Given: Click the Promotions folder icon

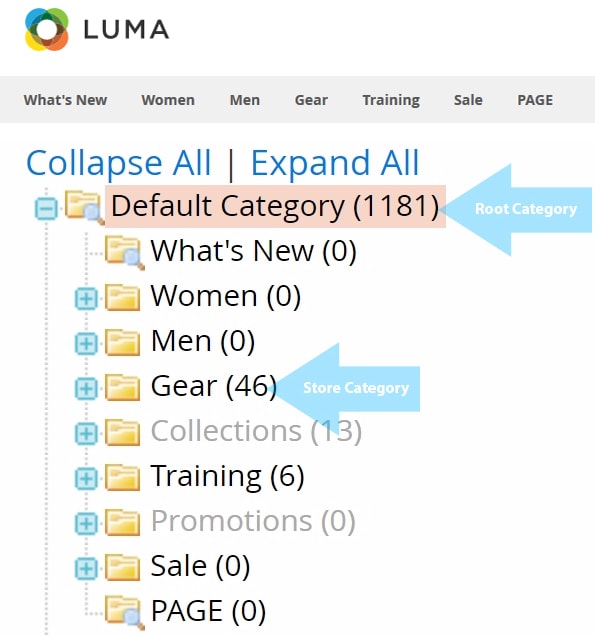Looking at the screenshot, I should pos(122,522).
